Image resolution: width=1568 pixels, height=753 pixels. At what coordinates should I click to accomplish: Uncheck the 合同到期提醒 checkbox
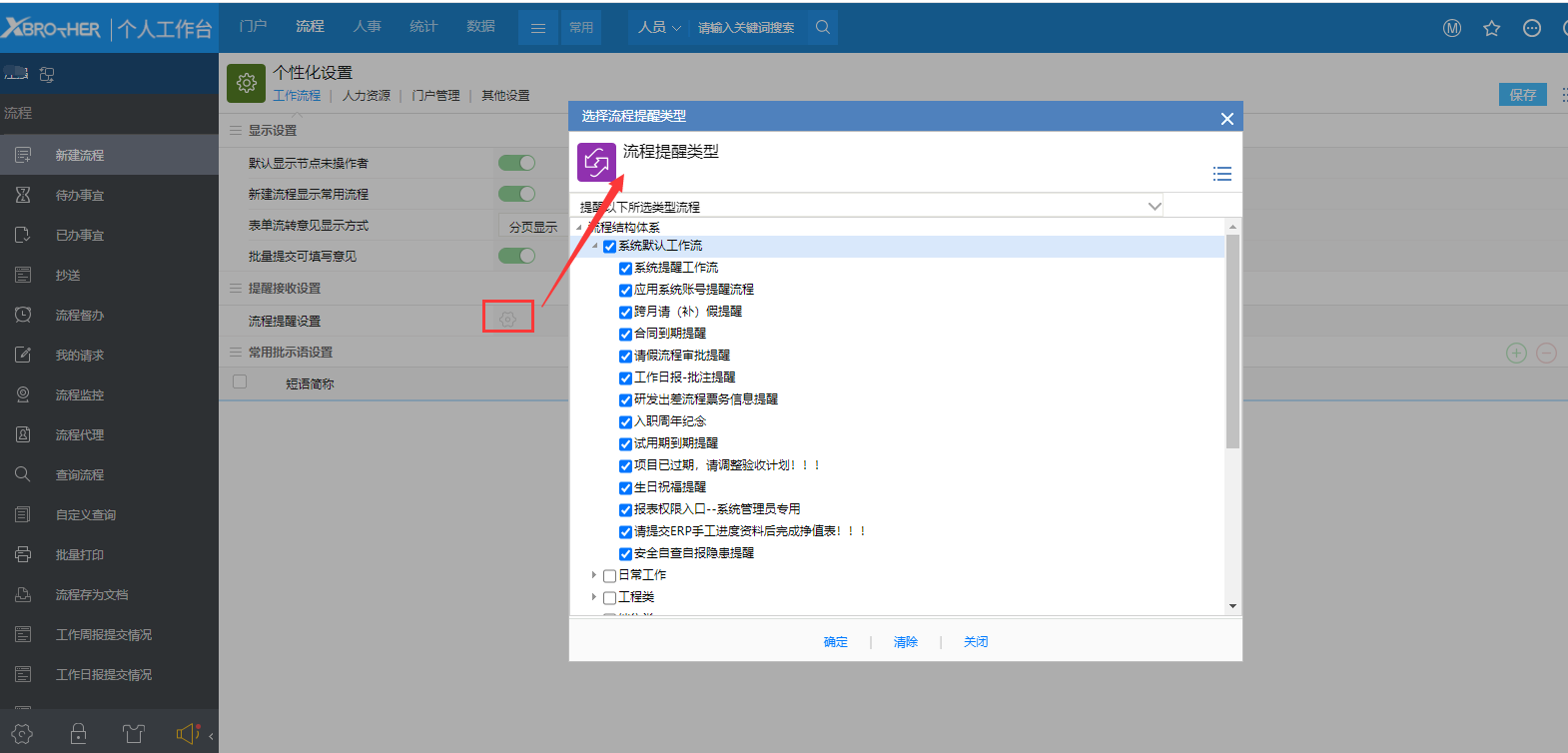click(625, 334)
